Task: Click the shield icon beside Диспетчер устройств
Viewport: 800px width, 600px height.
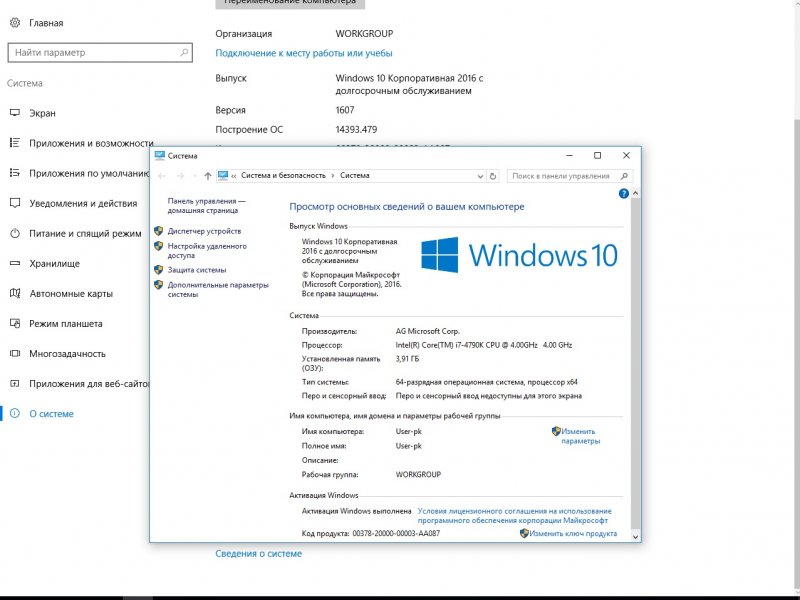Action: click(159, 231)
